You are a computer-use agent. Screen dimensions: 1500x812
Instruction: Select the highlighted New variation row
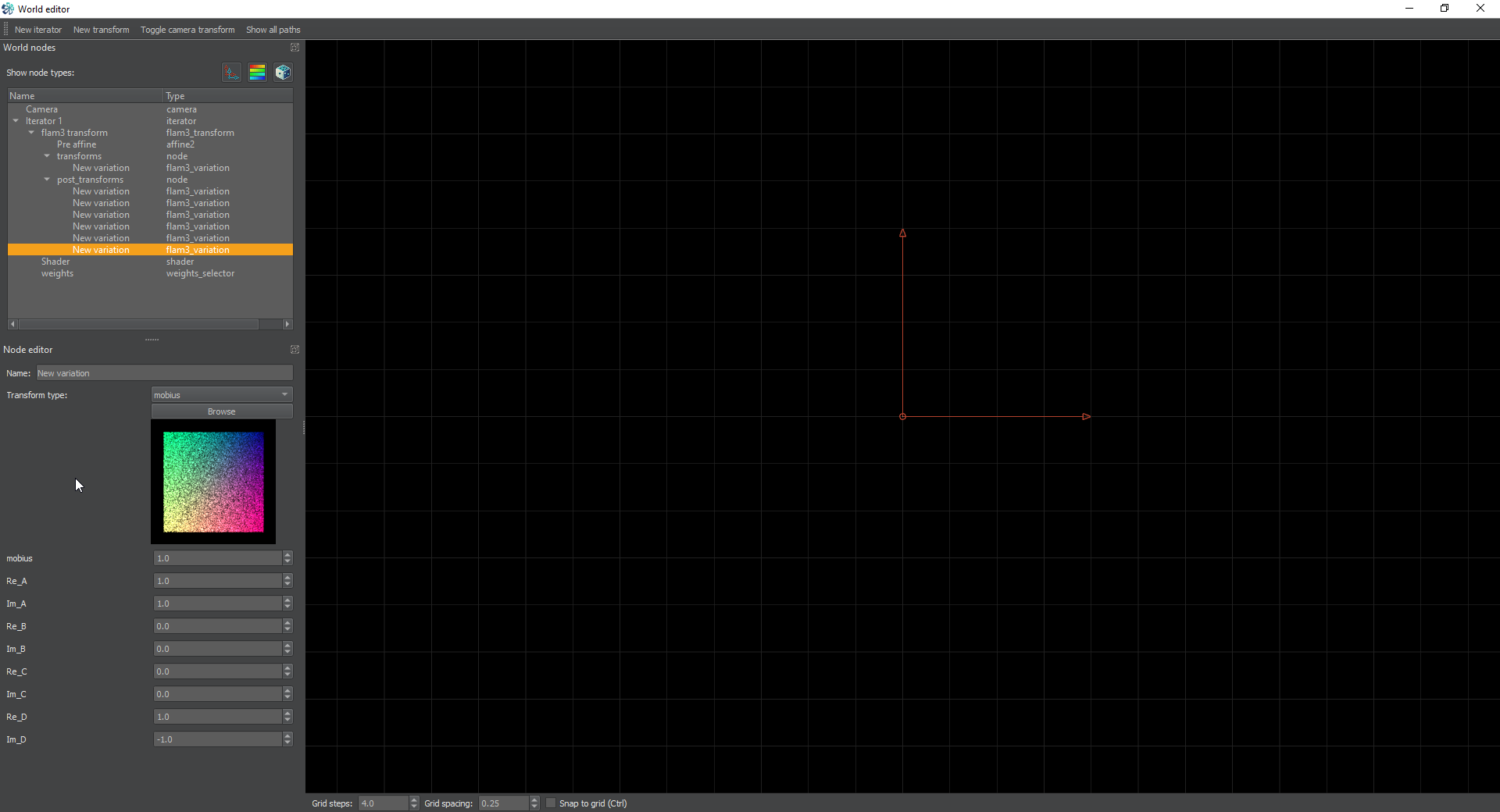(x=150, y=250)
